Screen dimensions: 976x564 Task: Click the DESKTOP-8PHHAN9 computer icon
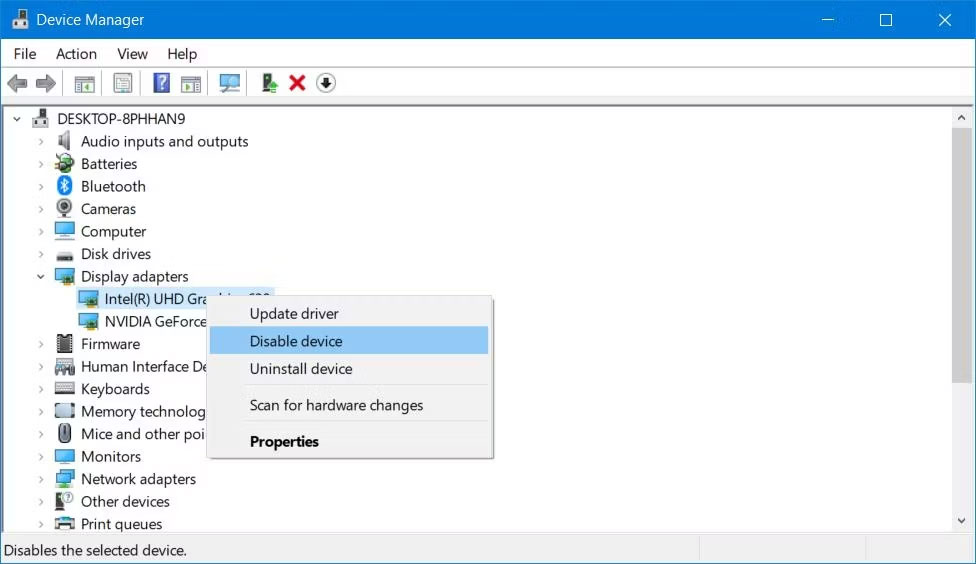click(41, 118)
